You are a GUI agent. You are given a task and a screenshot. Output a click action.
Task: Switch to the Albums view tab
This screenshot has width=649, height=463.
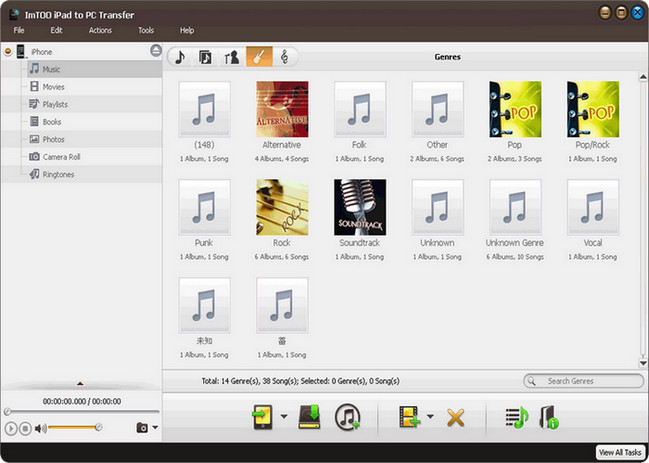click(205, 57)
